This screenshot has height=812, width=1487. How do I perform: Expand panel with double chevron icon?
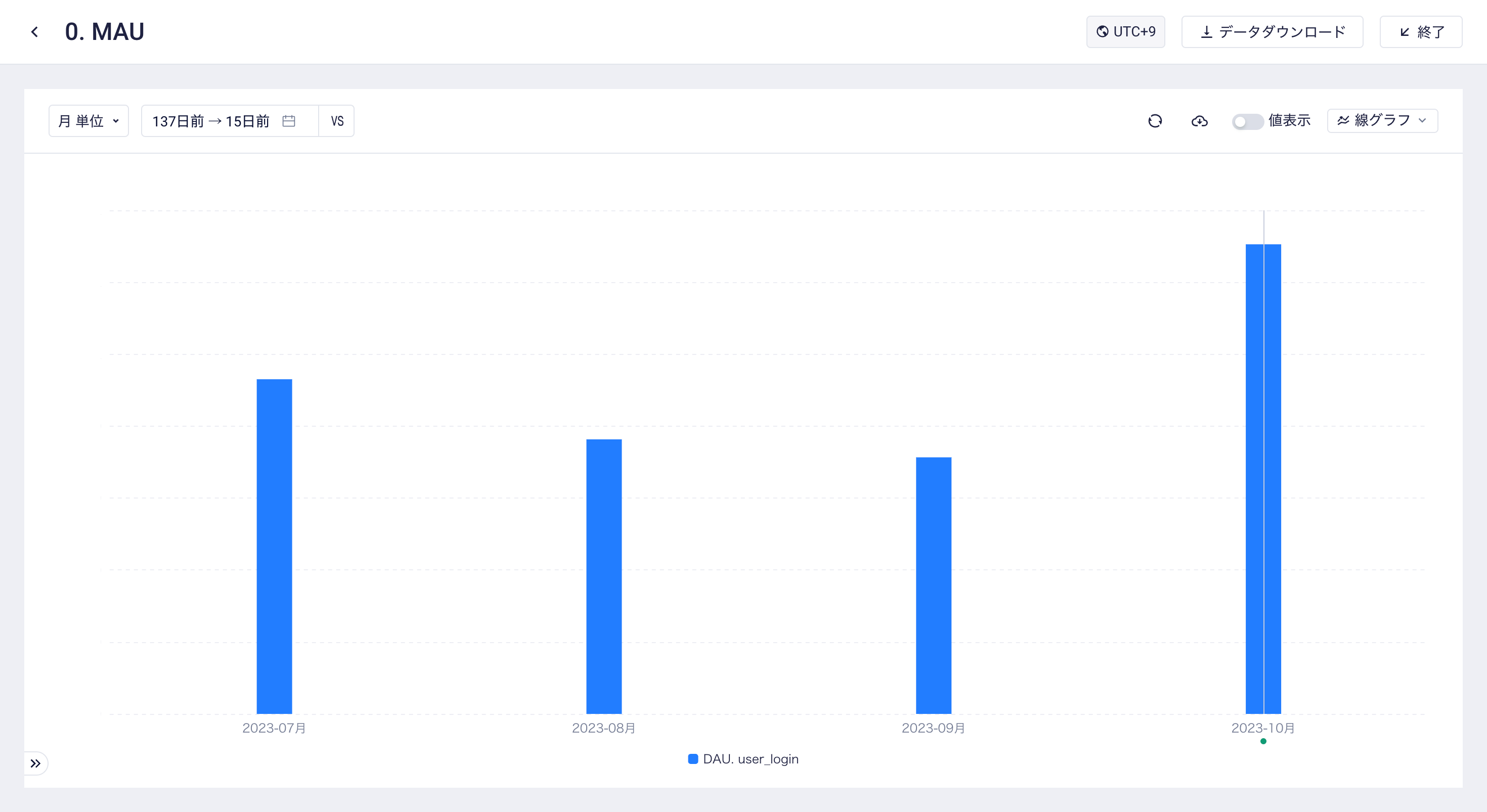click(35, 763)
